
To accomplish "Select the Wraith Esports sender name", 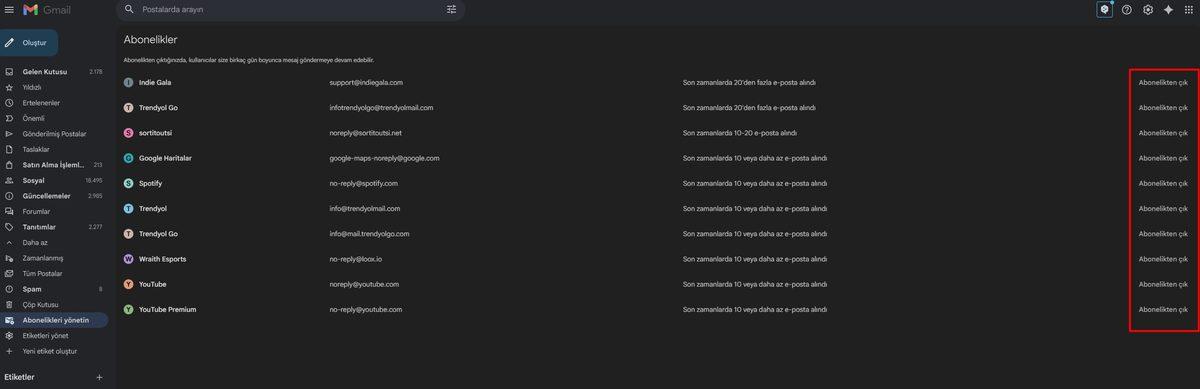I will click(x=163, y=259).
